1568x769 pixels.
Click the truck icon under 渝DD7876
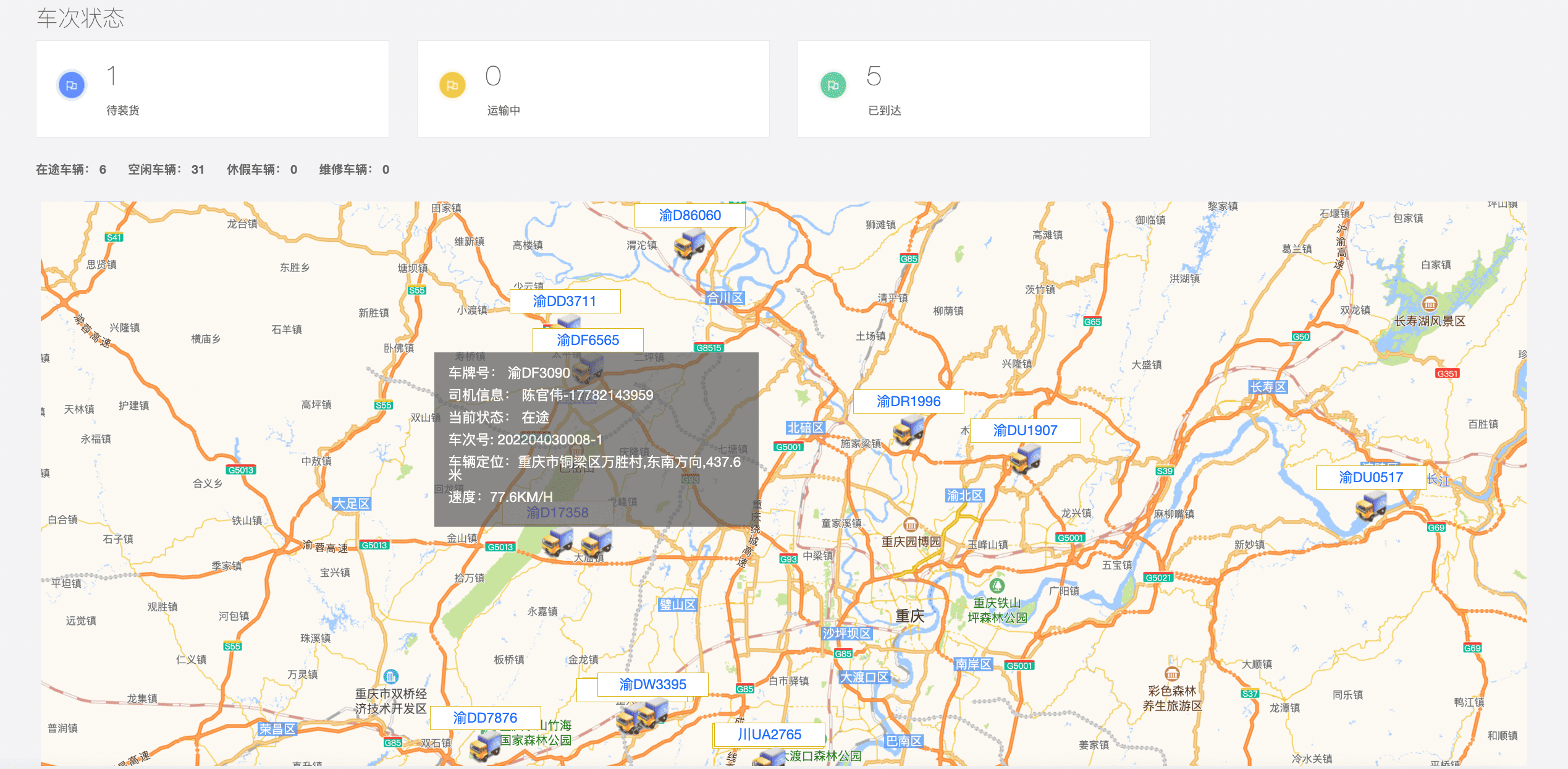point(485,746)
